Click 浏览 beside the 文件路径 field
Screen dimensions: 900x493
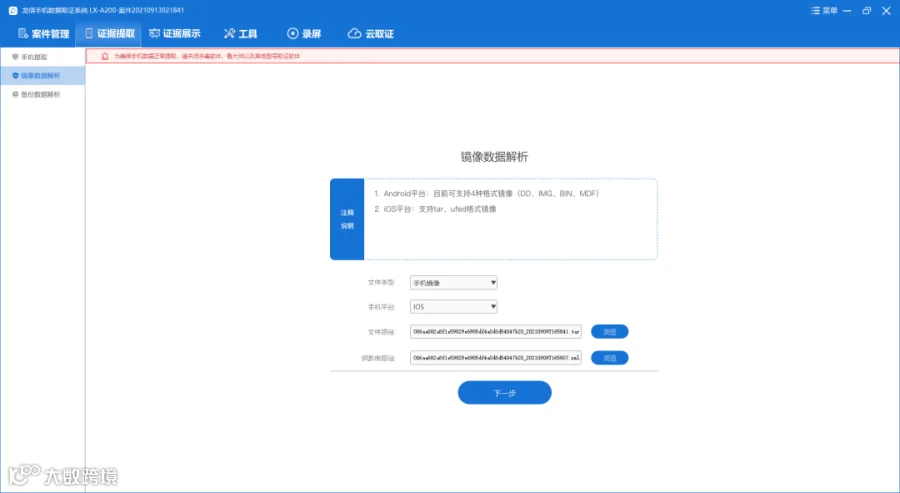click(x=610, y=332)
